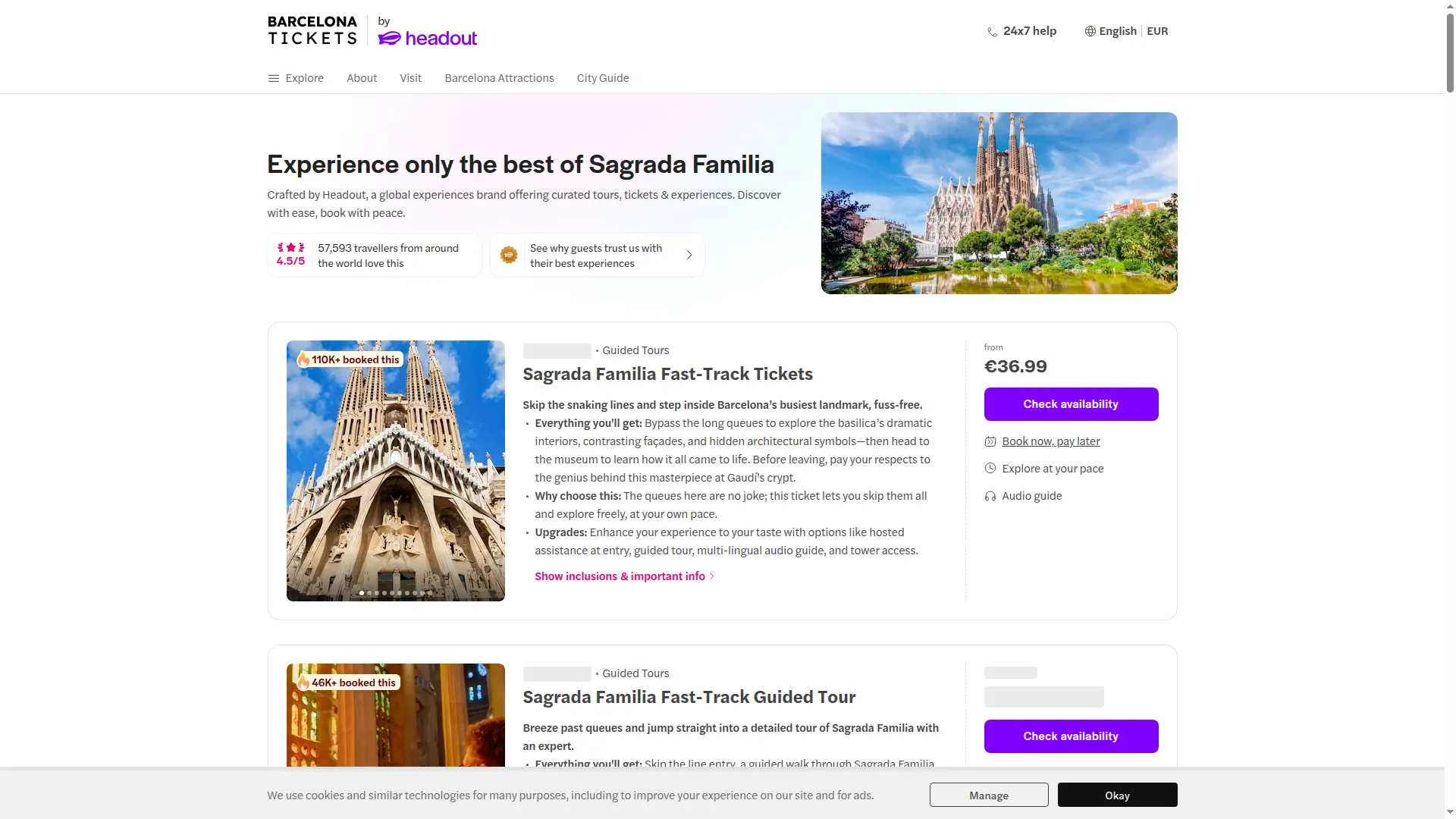Open the Visit menu
The image size is (1456, 819).
pos(411,78)
